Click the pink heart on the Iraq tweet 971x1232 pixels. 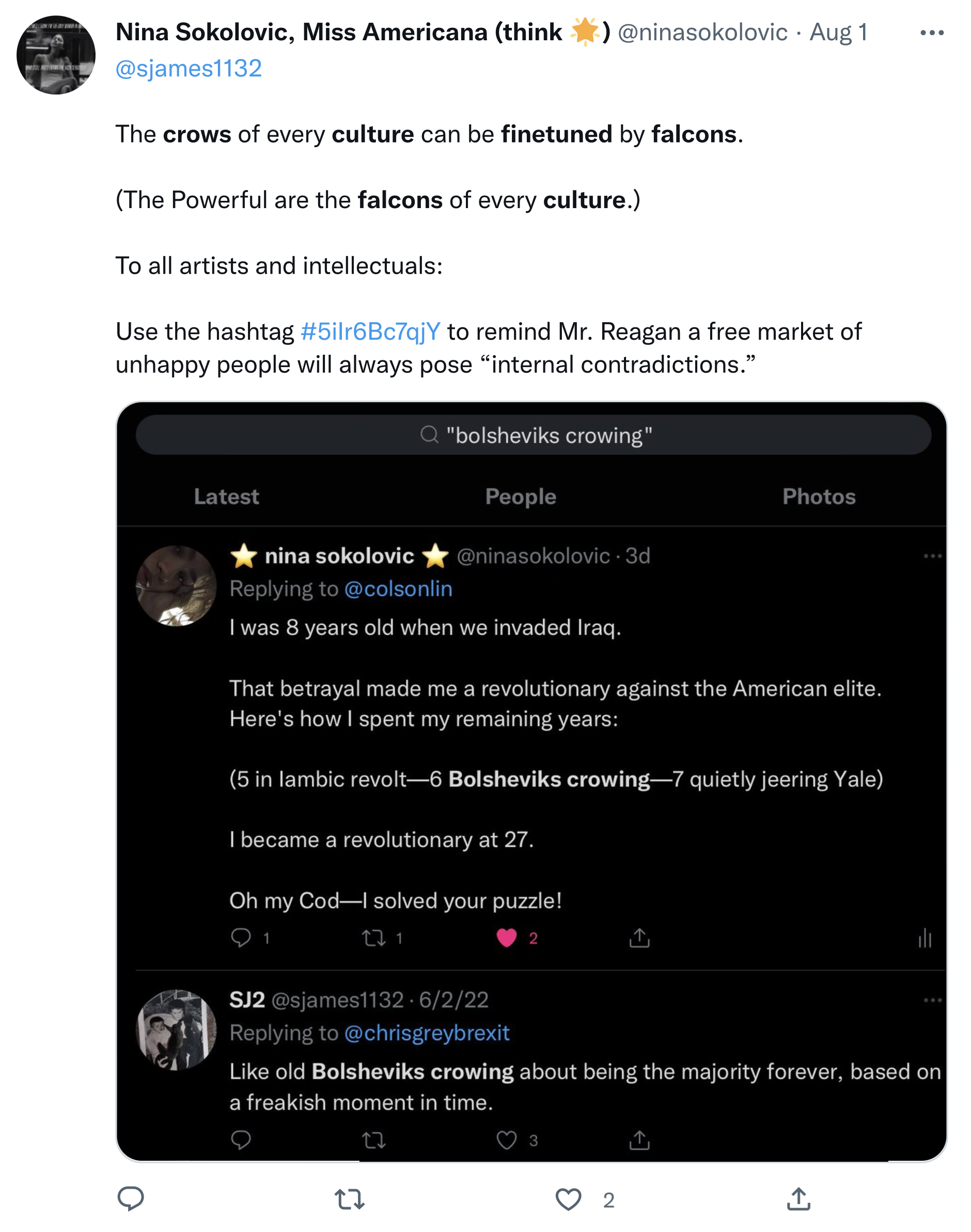[506, 938]
